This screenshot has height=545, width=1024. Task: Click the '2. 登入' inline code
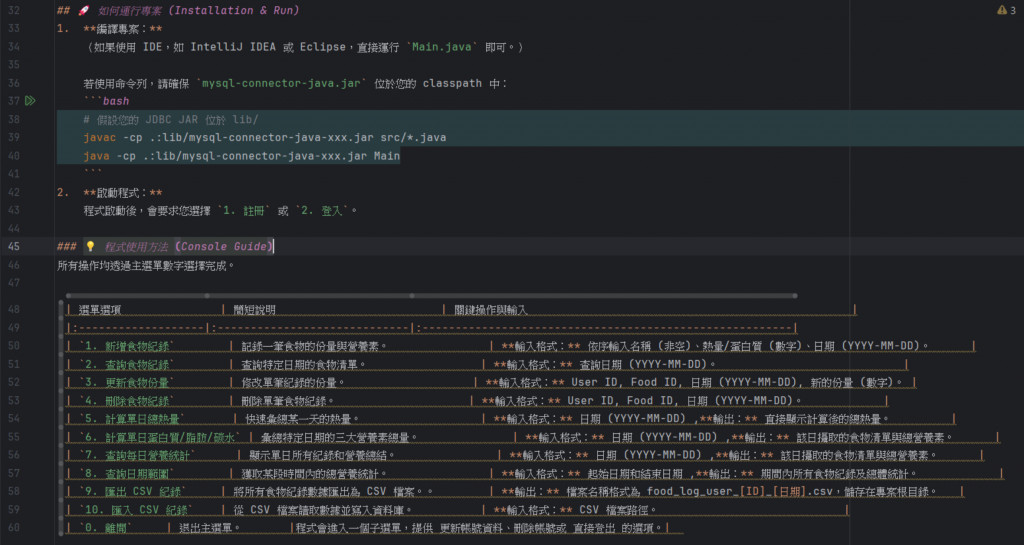pos(322,211)
